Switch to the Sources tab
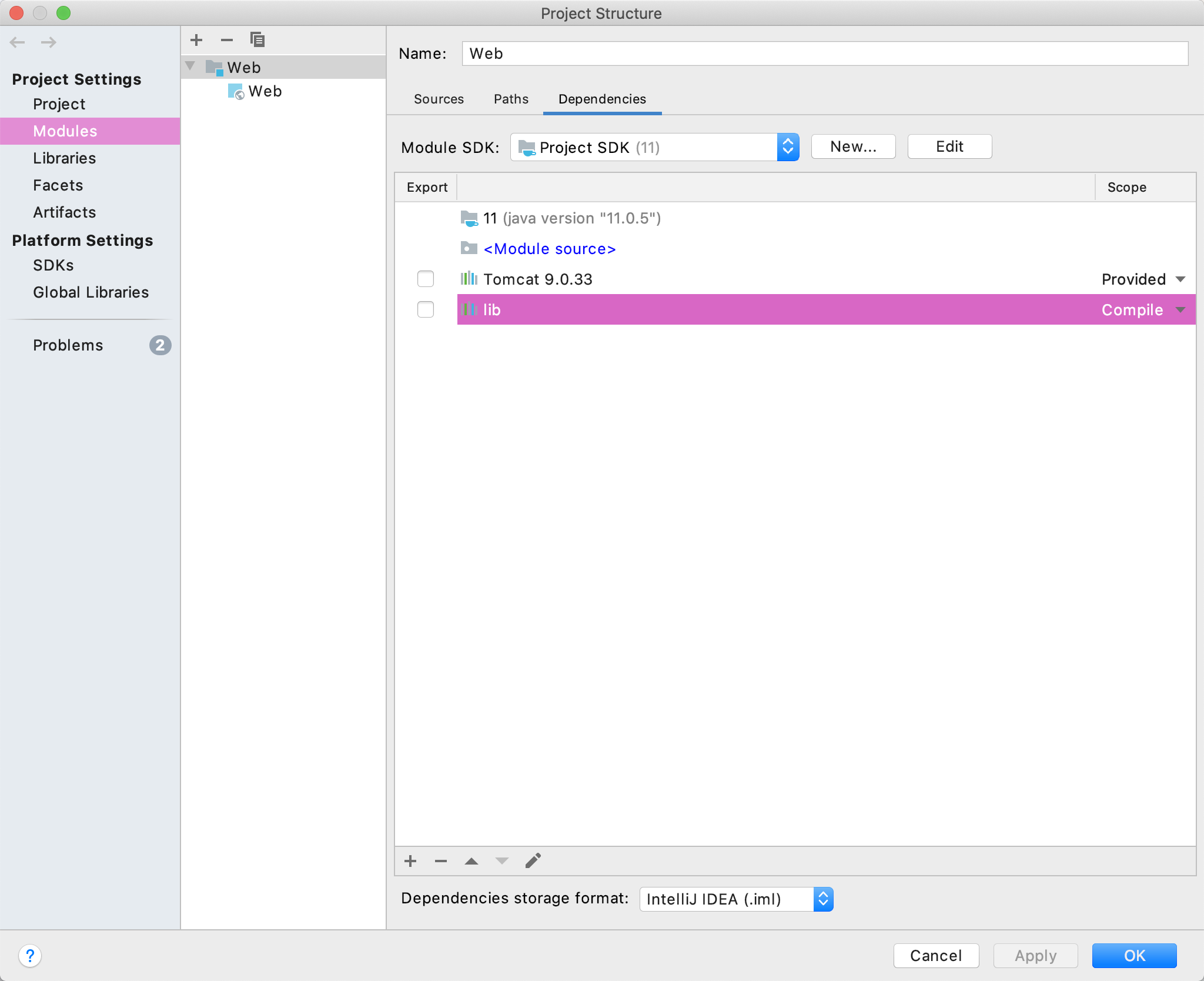Viewport: 1204px width, 981px height. pos(437,98)
